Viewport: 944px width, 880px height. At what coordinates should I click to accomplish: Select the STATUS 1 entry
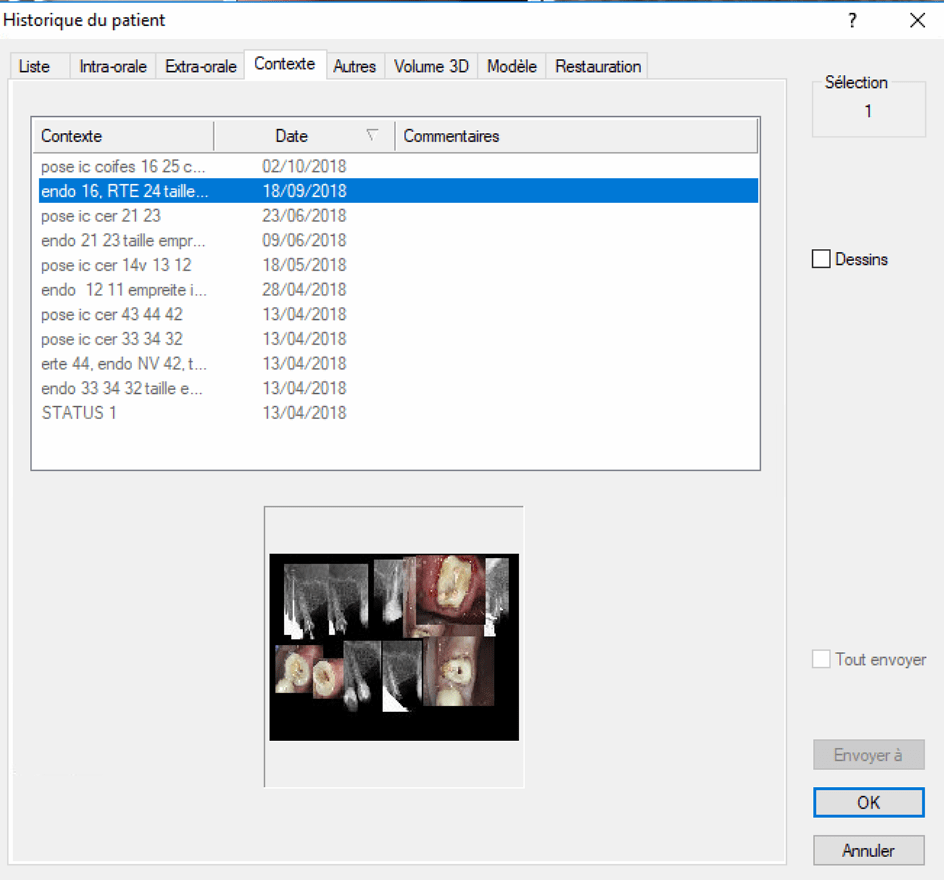tap(79, 413)
